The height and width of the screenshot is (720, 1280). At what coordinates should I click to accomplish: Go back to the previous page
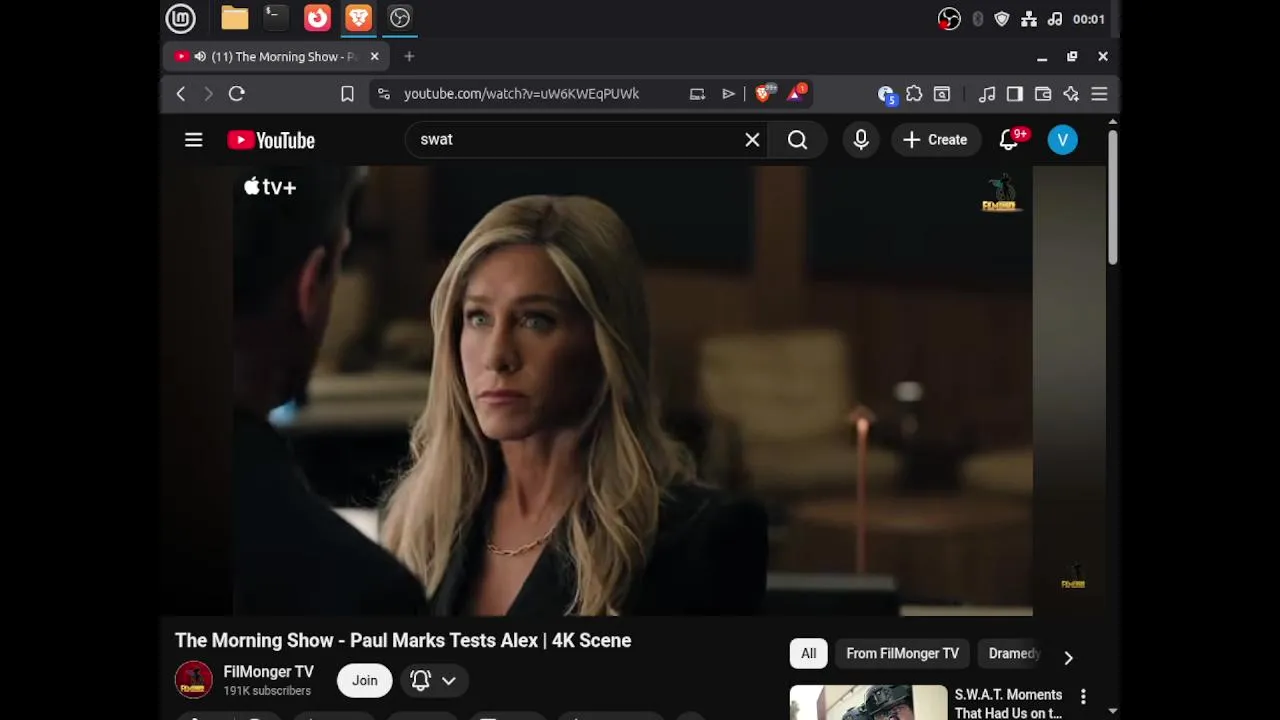181,94
